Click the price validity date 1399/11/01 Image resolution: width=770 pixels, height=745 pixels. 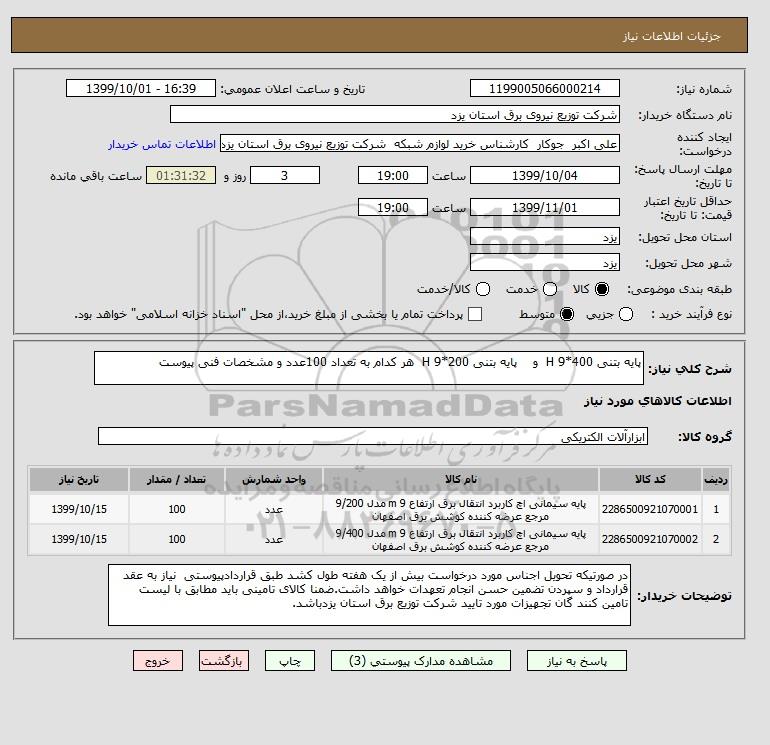click(x=545, y=207)
